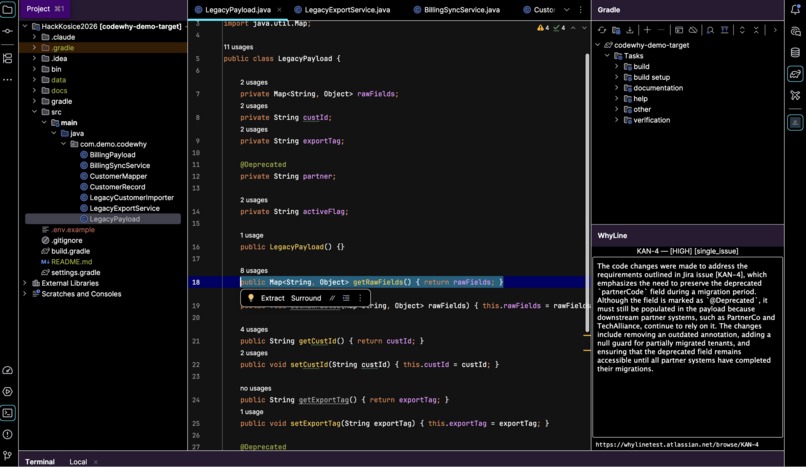Open the Database tool window icon
806x467 pixels.
pos(795,52)
